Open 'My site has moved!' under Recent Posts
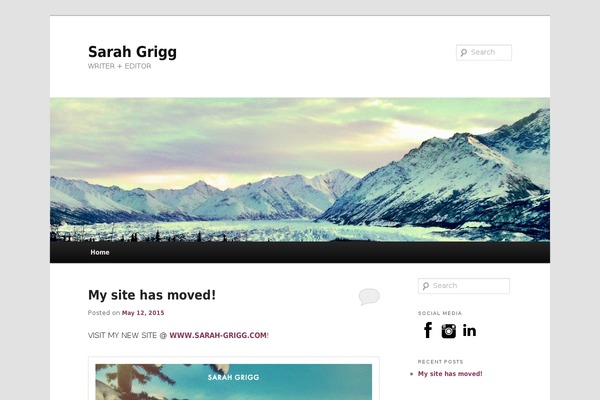Viewport: 600px width, 400px height. [450, 374]
